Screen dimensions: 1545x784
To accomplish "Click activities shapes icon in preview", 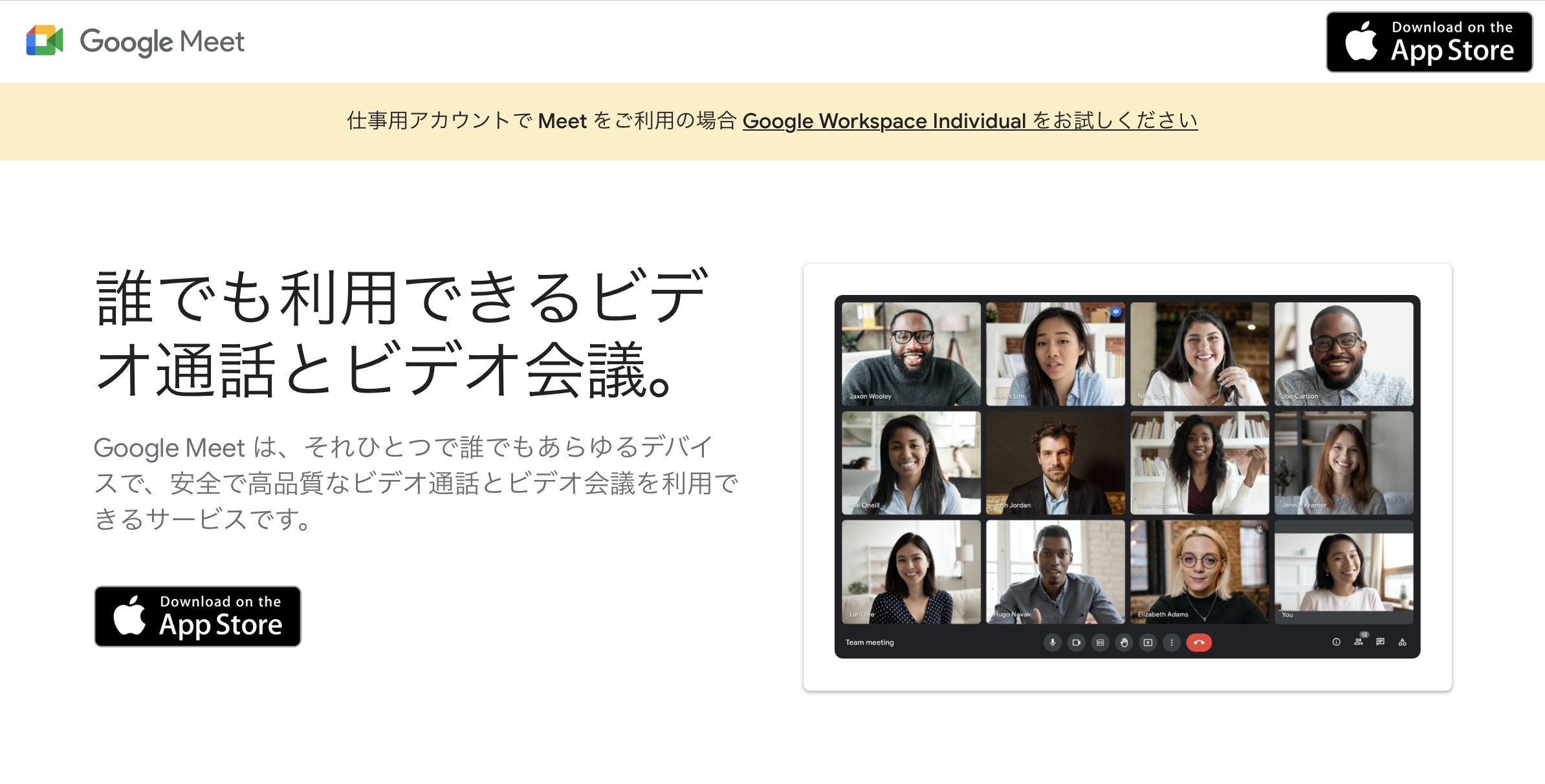I will (x=1403, y=642).
